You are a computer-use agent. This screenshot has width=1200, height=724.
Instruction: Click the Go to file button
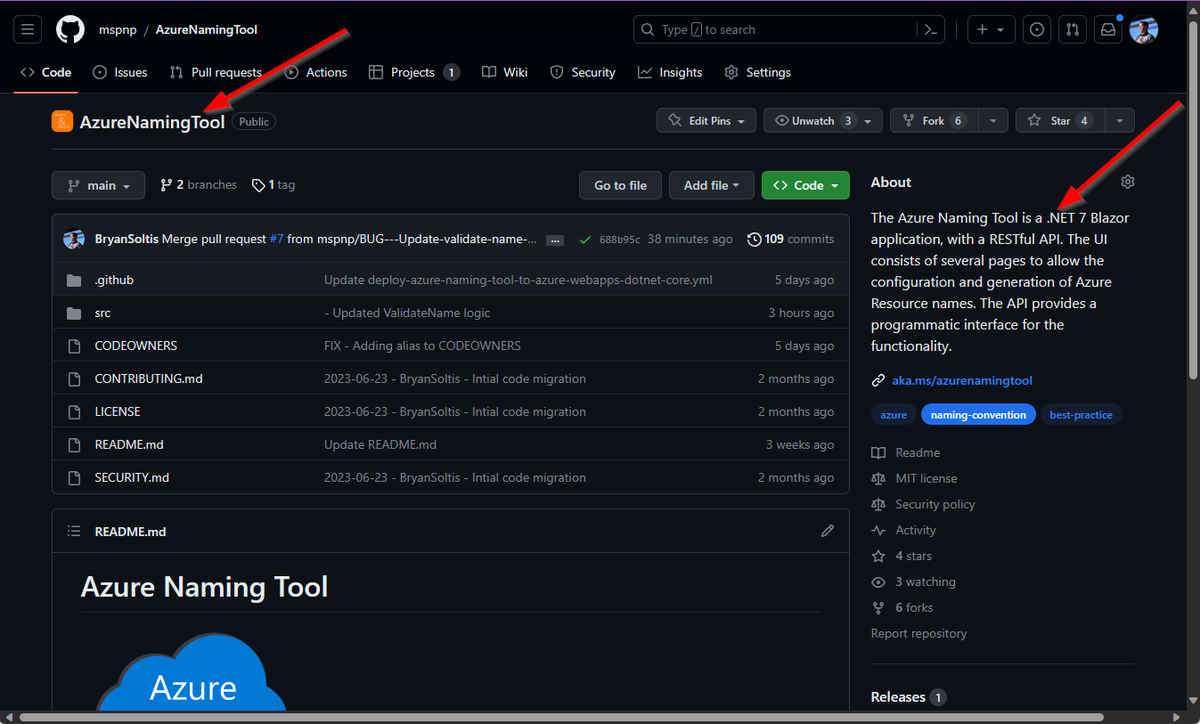(x=621, y=185)
